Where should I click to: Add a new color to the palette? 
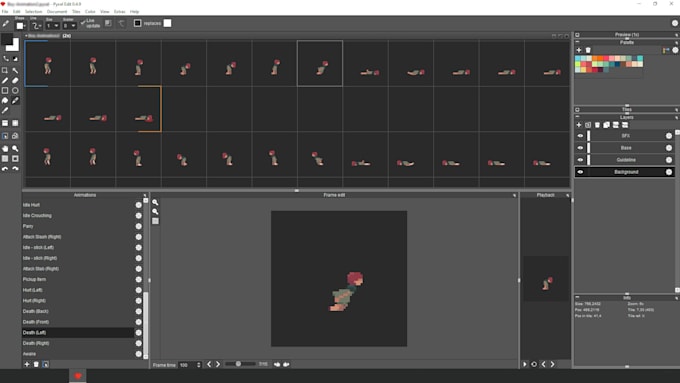click(x=579, y=50)
